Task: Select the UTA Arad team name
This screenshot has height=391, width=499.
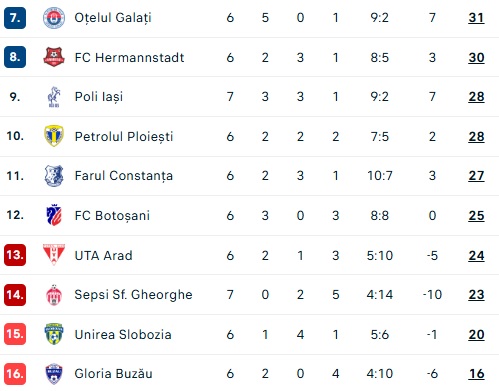Action: pos(103,256)
